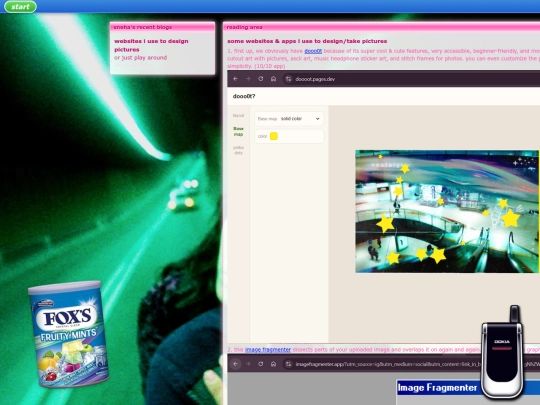
Task: Click reload icon in imagefragmenter.app toolbar
Action: click(261, 364)
